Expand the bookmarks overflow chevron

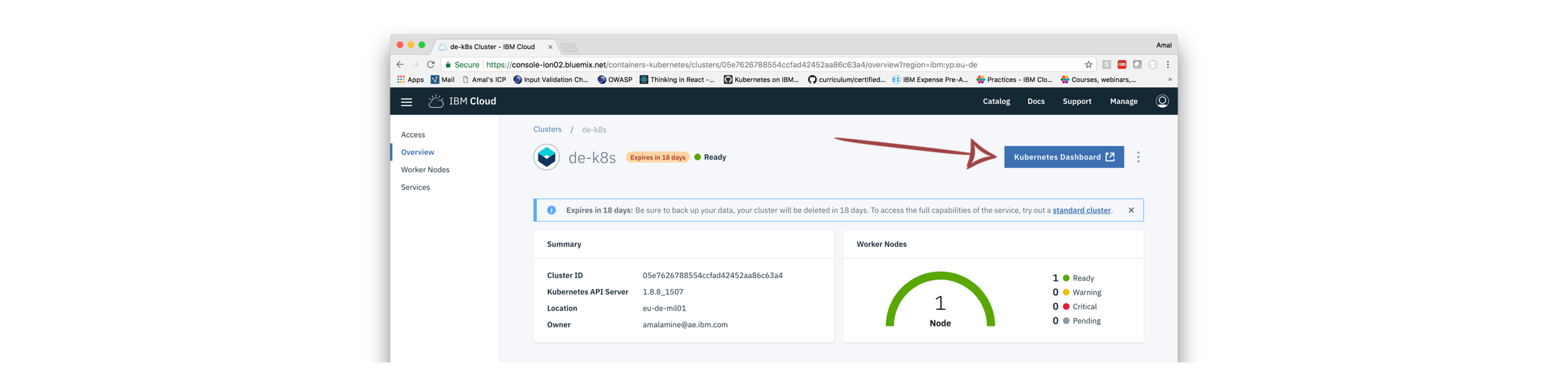(1169, 80)
